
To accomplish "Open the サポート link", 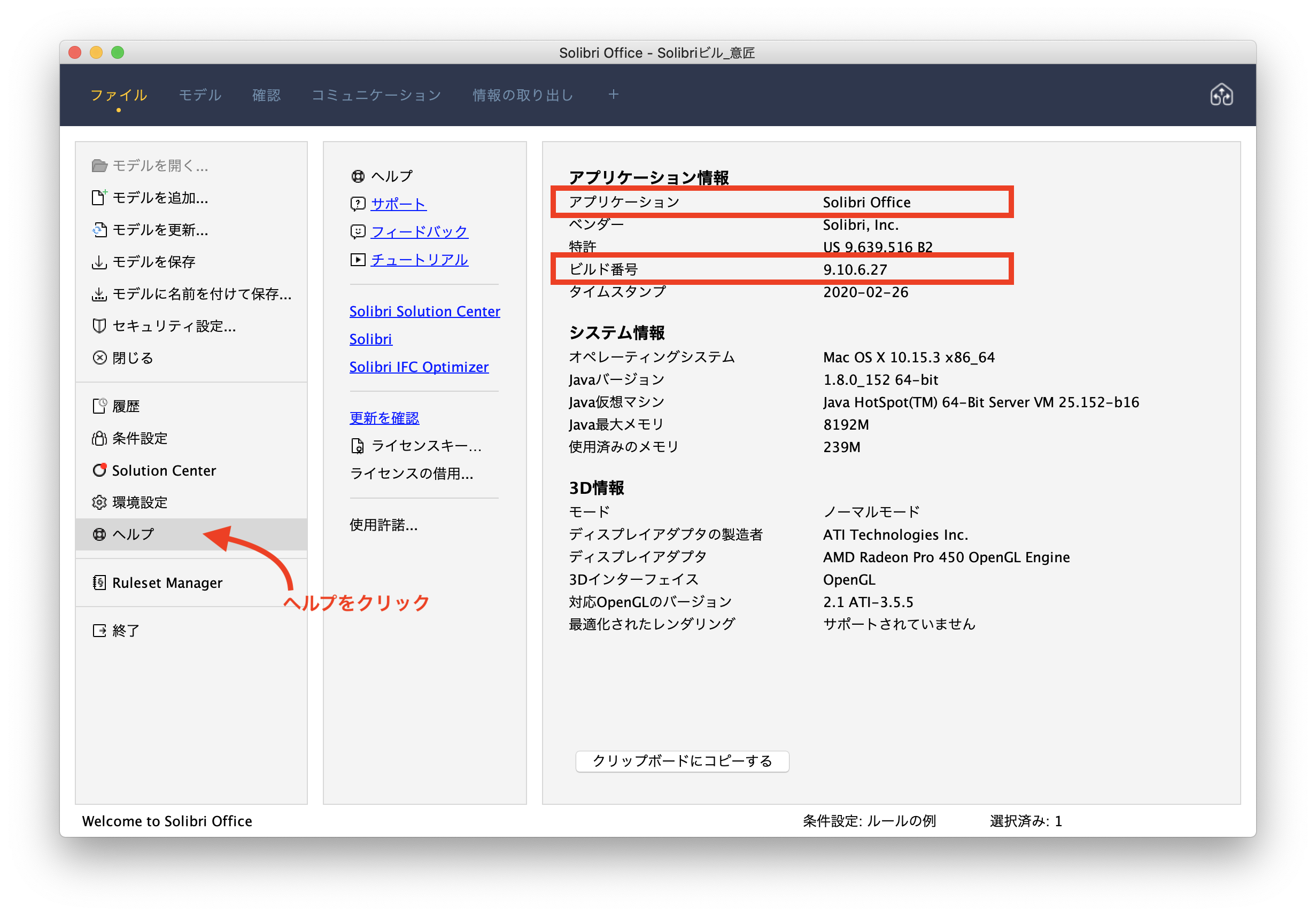I will pyautogui.click(x=398, y=204).
